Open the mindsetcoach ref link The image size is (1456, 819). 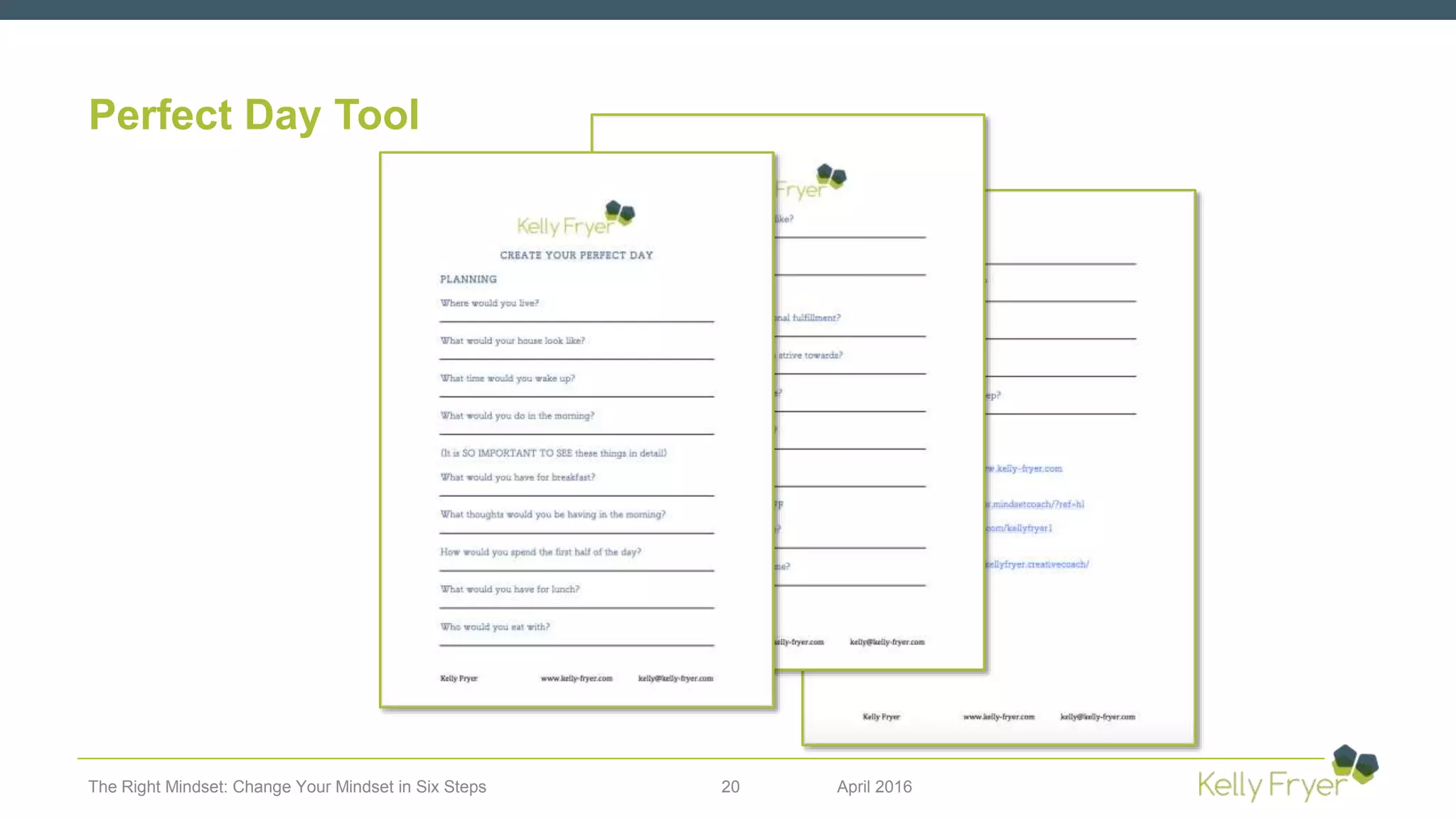click(x=1034, y=504)
